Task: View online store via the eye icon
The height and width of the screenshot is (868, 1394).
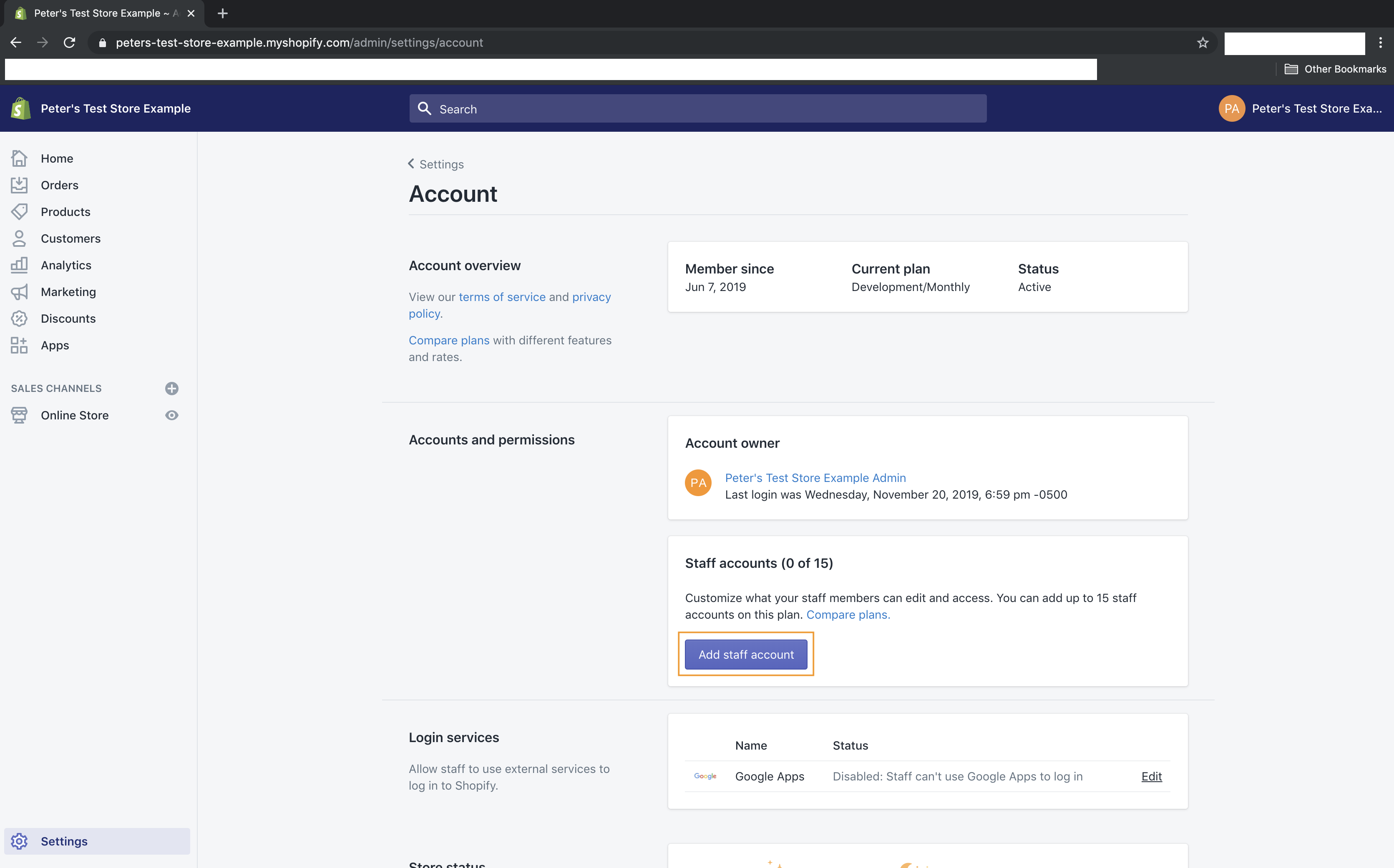Action: pyautogui.click(x=172, y=415)
